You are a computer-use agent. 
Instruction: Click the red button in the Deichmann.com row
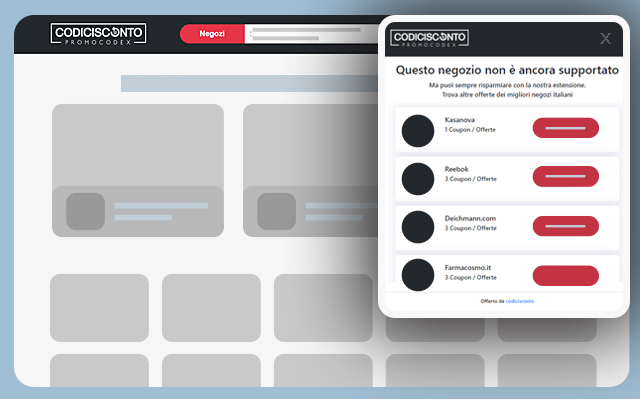tap(566, 226)
